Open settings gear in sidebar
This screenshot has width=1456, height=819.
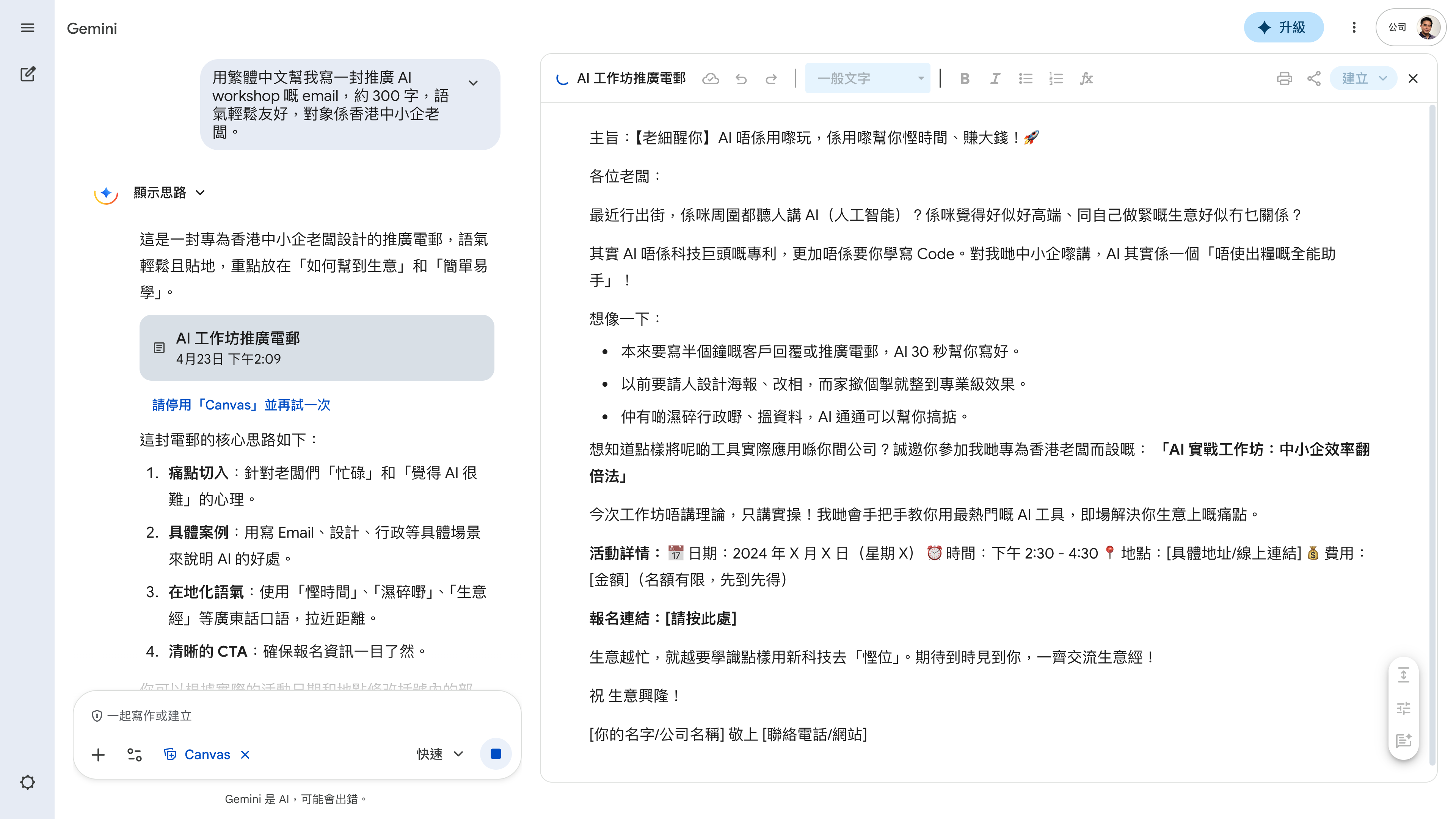pyautogui.click(x=27, y=782)
